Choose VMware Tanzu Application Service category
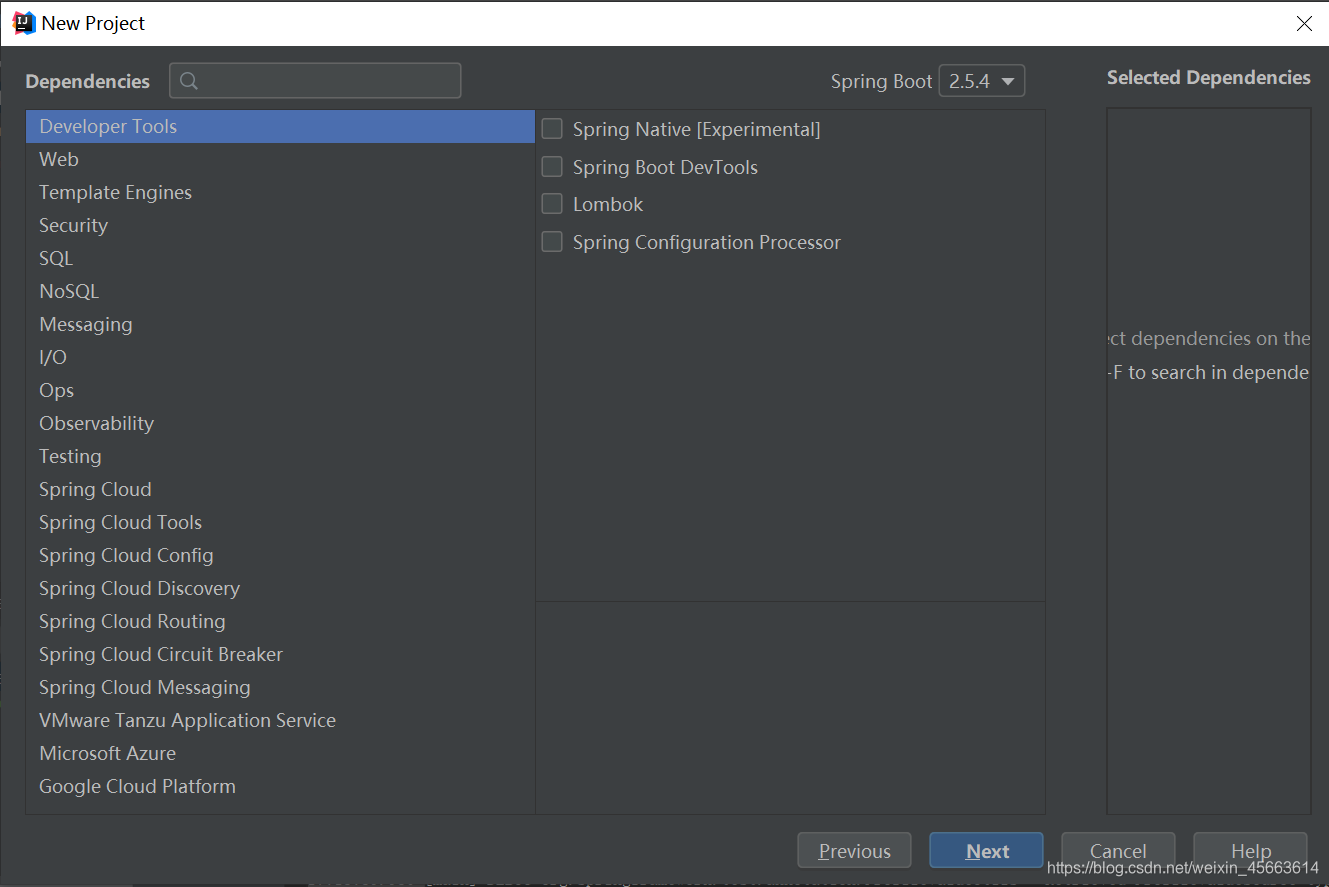The width and height of the screenshot is (1329, 887). coord(281,720)
